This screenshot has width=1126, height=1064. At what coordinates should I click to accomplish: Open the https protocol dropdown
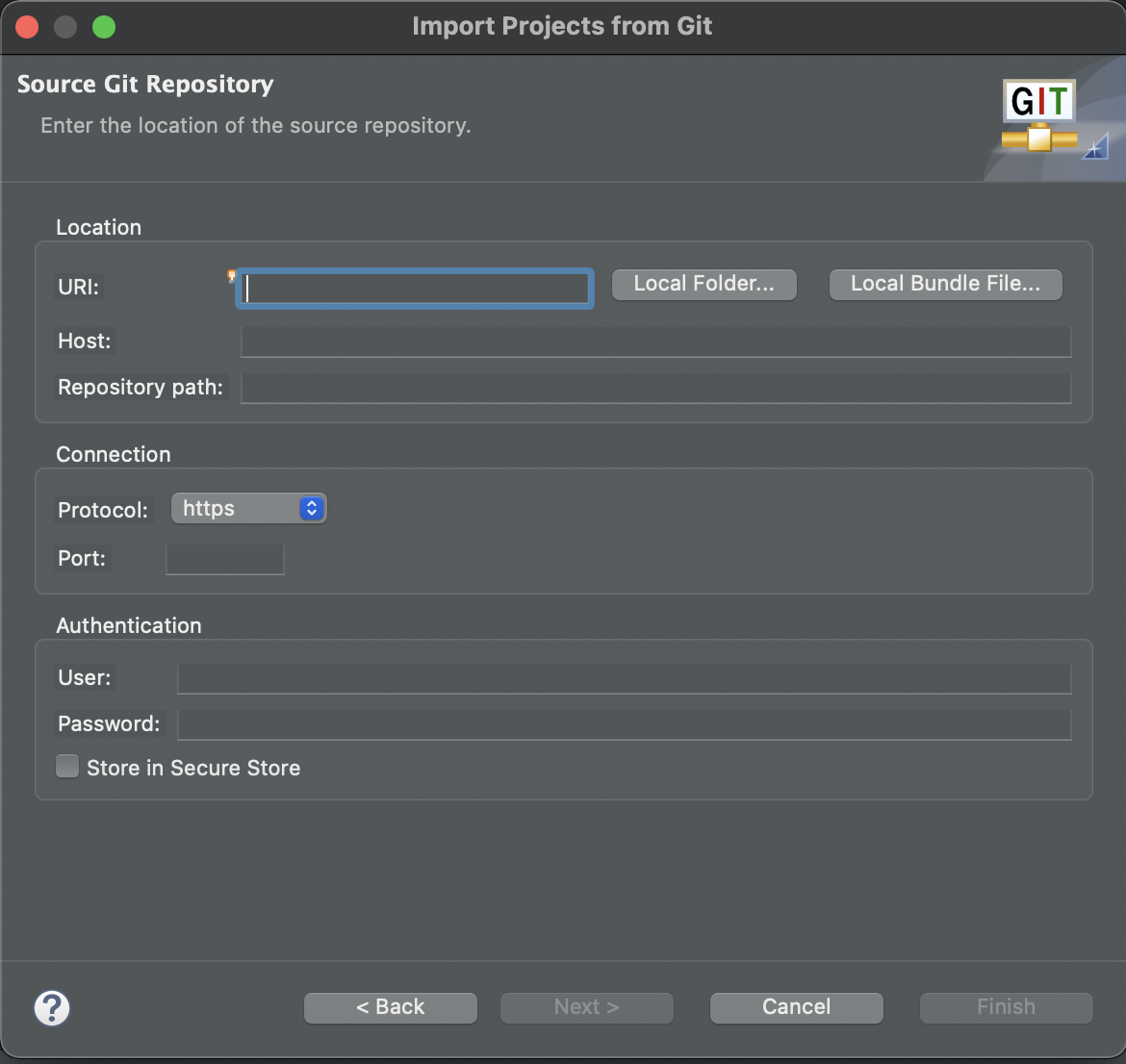click(x=248, y=508)
